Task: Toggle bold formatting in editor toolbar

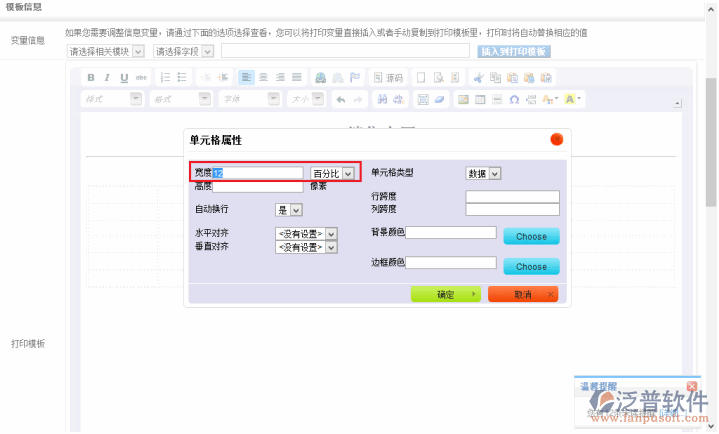Action: 91,78
